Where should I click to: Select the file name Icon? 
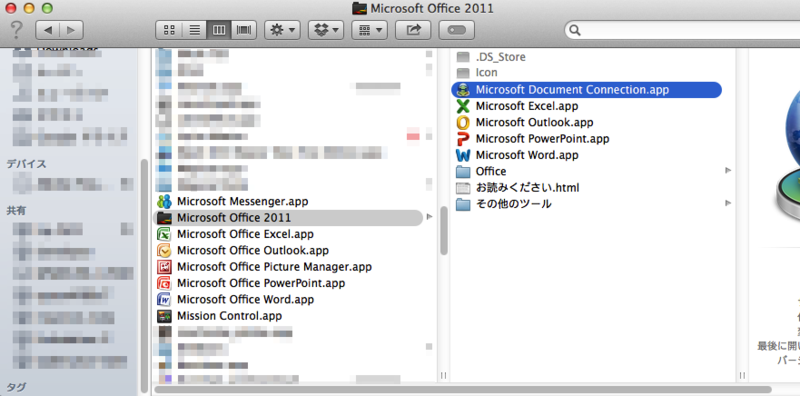coord(487,73)
